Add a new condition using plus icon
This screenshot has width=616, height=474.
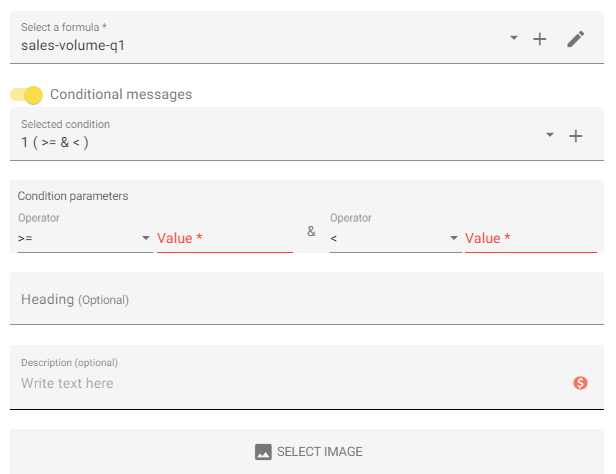(576, 136)
